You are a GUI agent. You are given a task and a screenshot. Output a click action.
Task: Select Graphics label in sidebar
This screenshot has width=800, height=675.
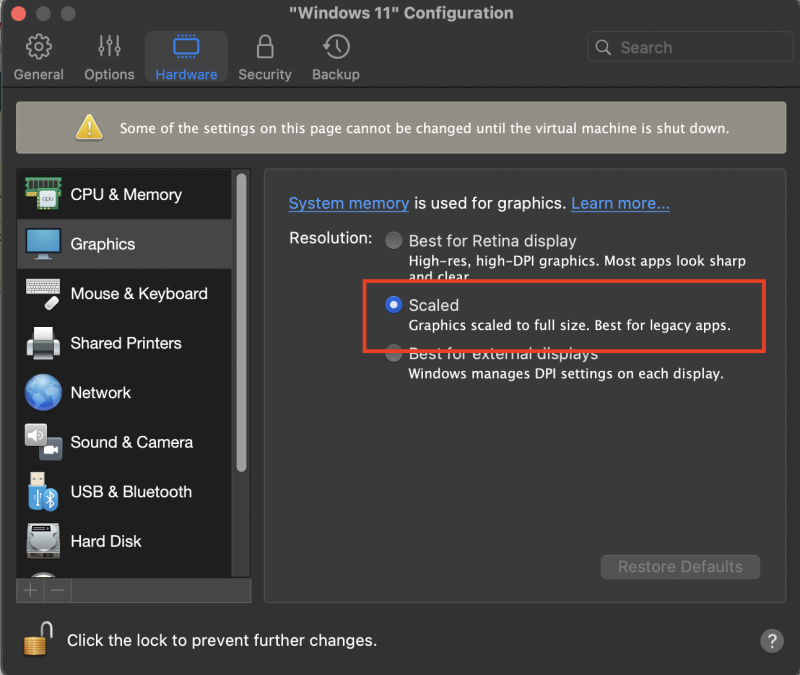103,244
